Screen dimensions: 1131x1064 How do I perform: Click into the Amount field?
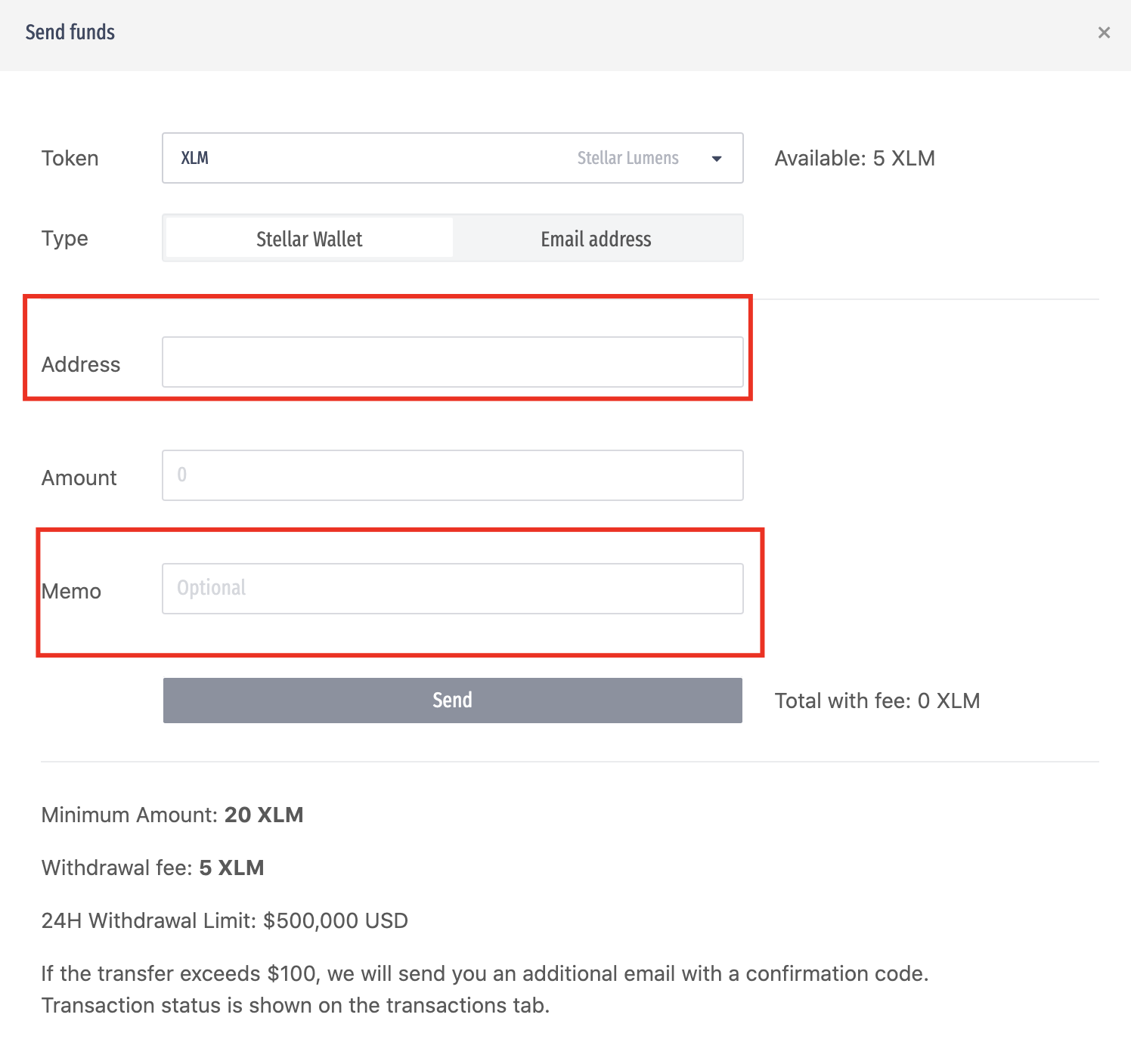click(452, 475)
